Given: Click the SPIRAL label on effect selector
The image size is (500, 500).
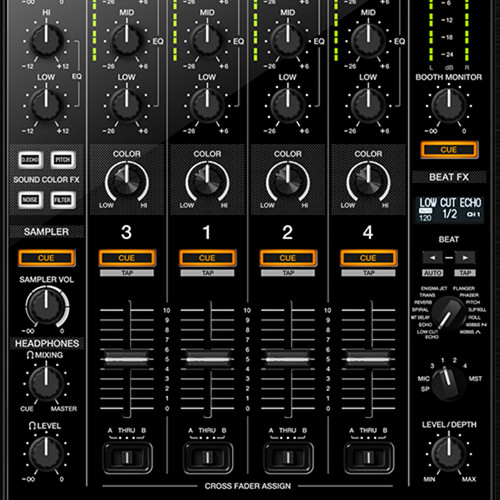Looking at the screenshot, I should click(x=420, y=310).
